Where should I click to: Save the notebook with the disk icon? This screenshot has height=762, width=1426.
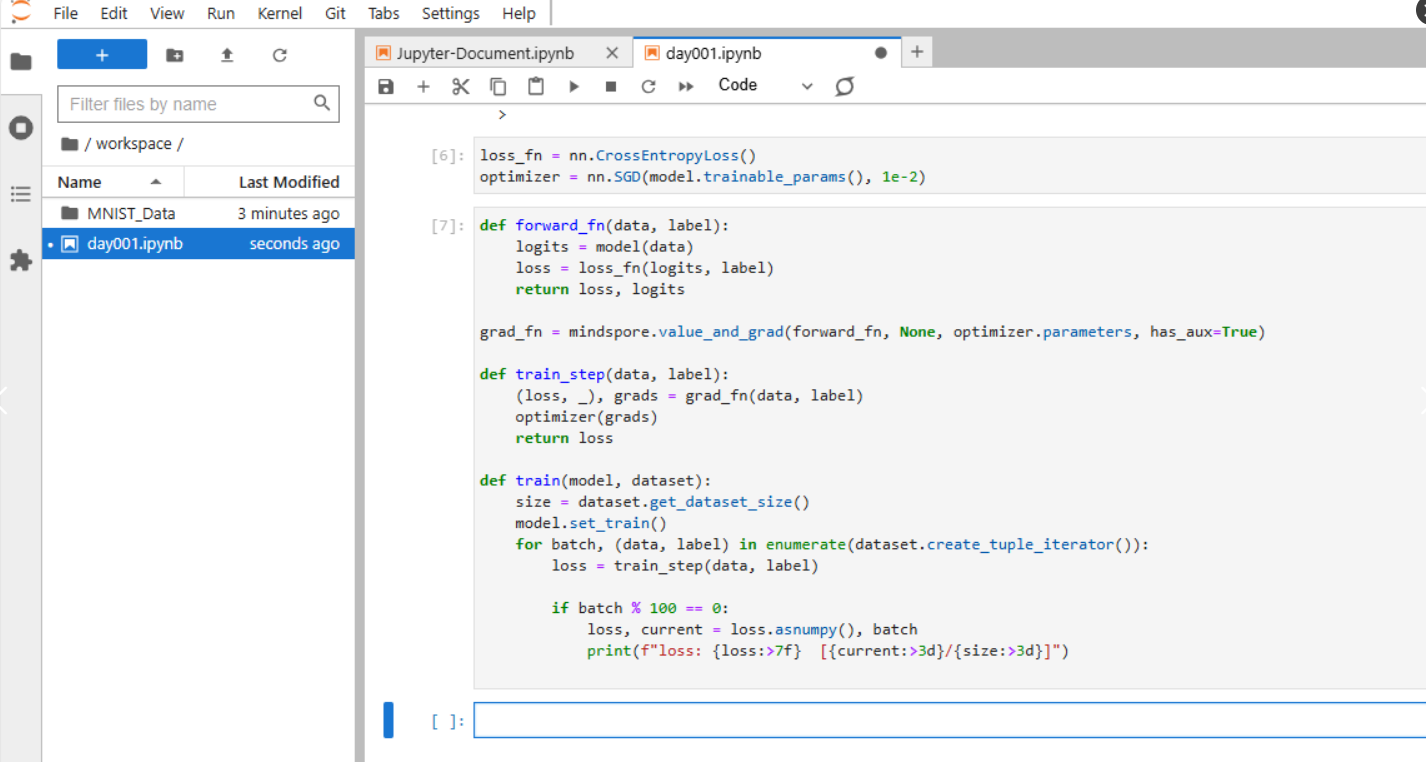pyautogui.click(x=386, y=87)
